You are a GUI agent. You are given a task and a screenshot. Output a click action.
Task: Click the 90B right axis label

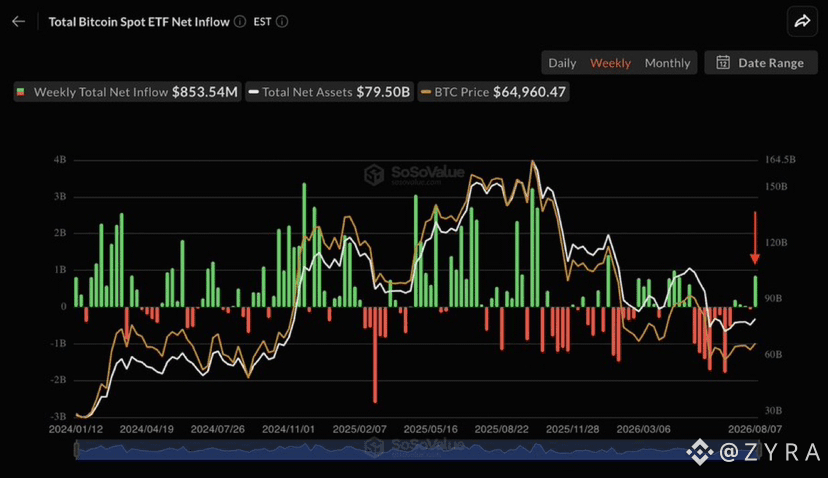(773, 298)
